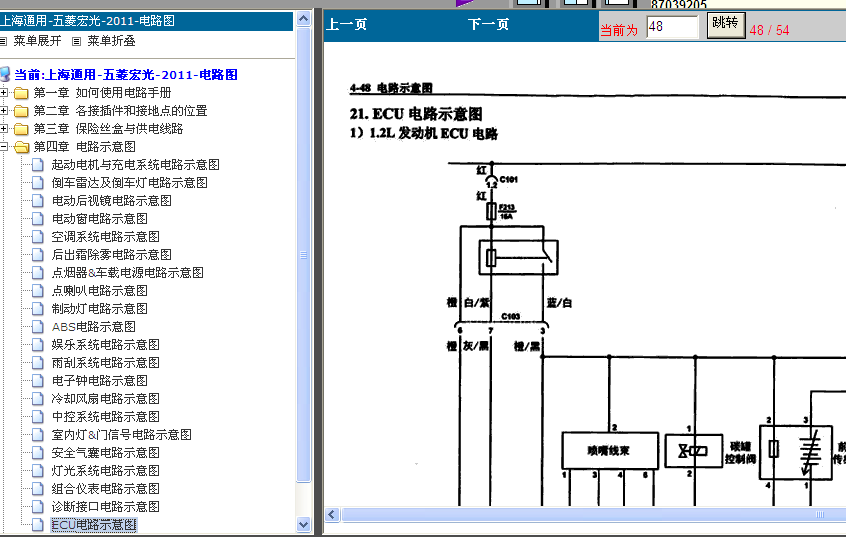Open ABS电路示意图
This screenshot has height=537, width=846.
coord(94,327)
